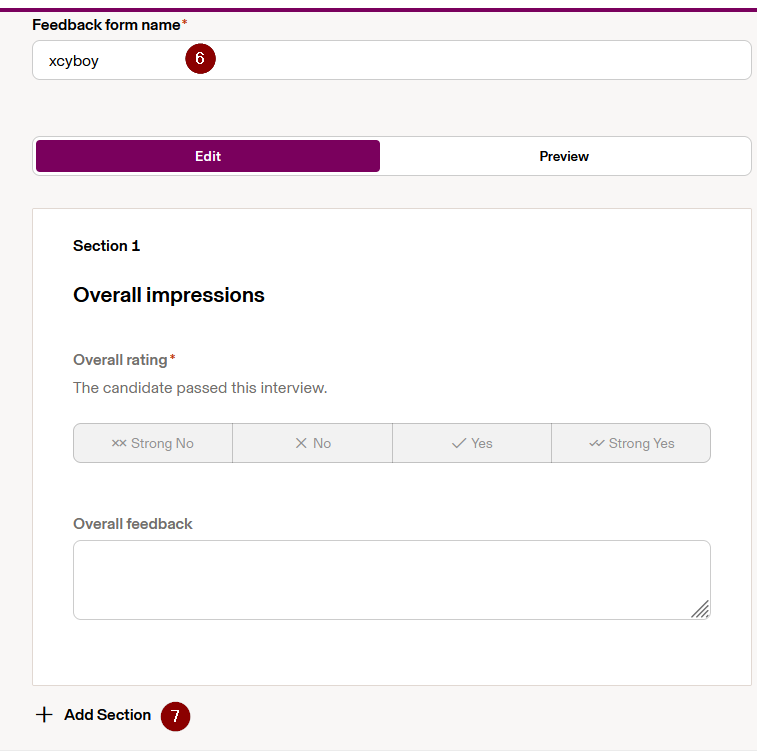This screenshot has height=751, width=757.
Task: Click the X icon on the No option
Action: pos(301,443)
